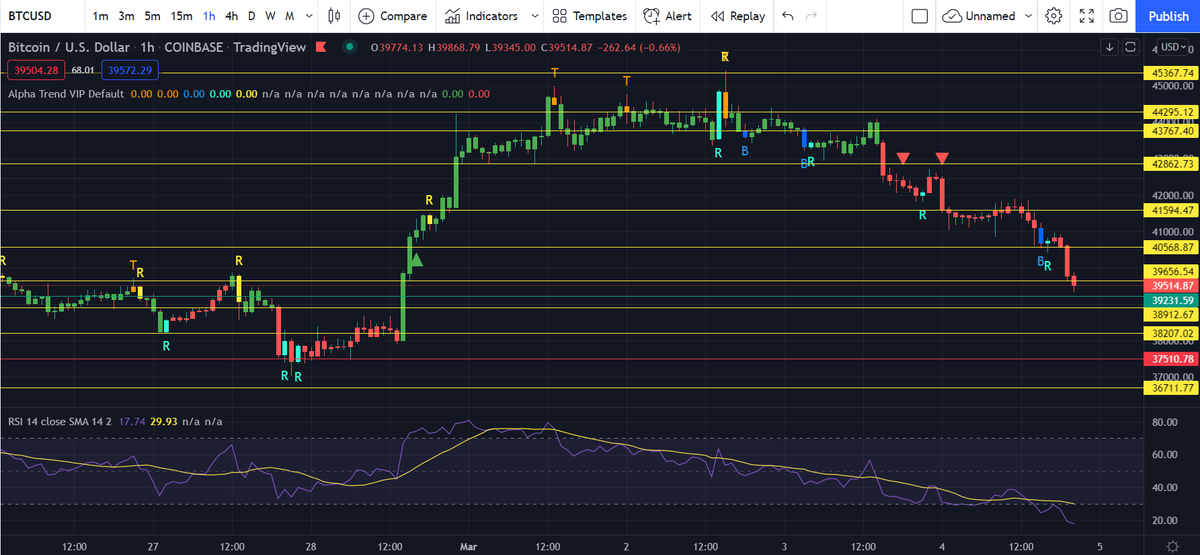Open the candlestick chart style menu
This screenshot has height=555, width=1200.
[334, 16]
